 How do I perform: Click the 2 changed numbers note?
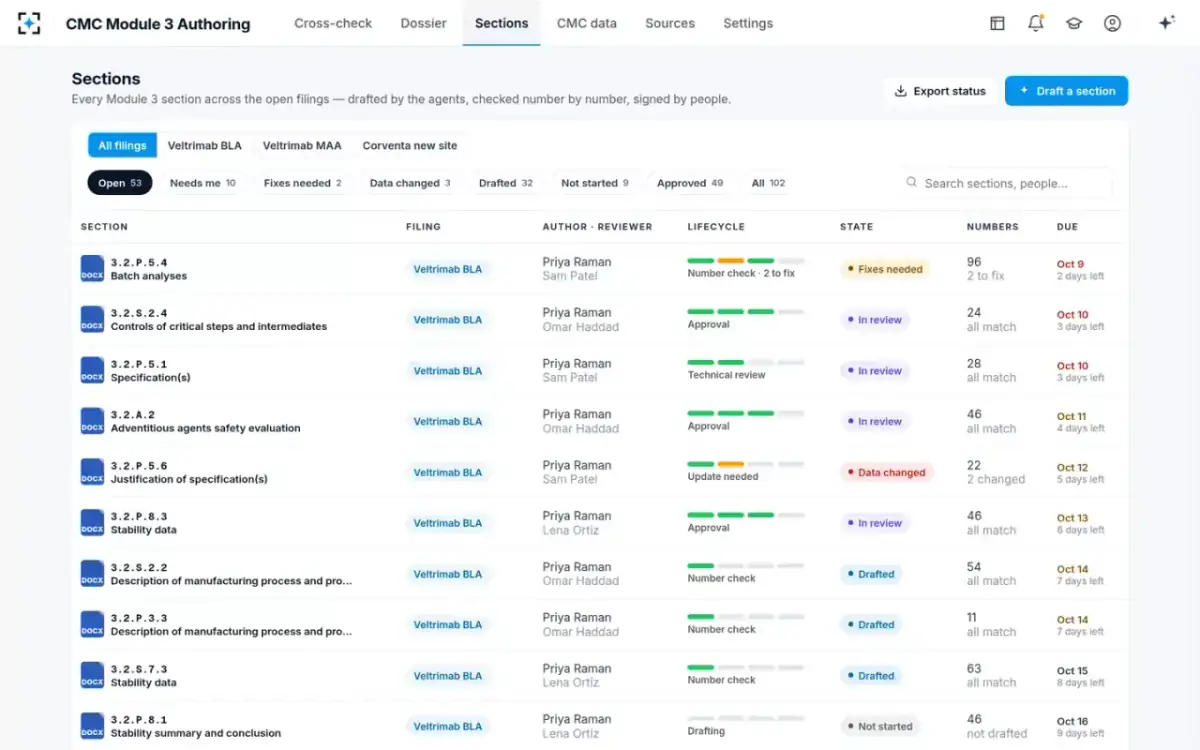(x=996, y=479)
